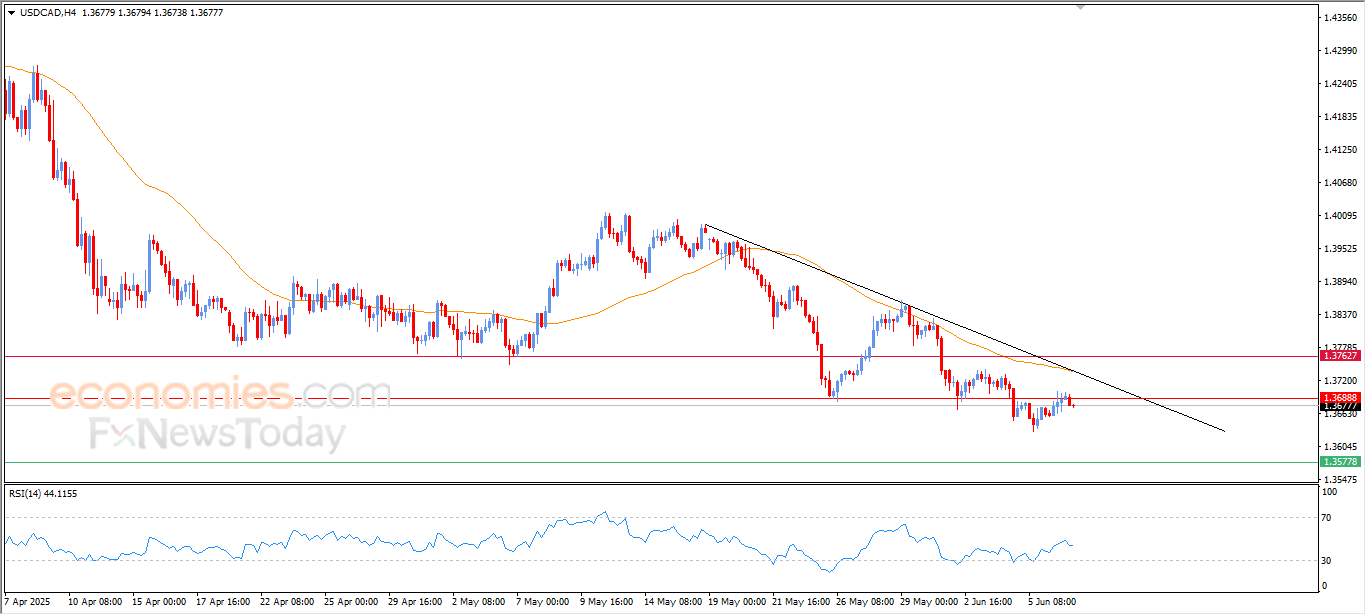
Task: Click the gray chart shift triangle marker
Action: pos(1080,7)
